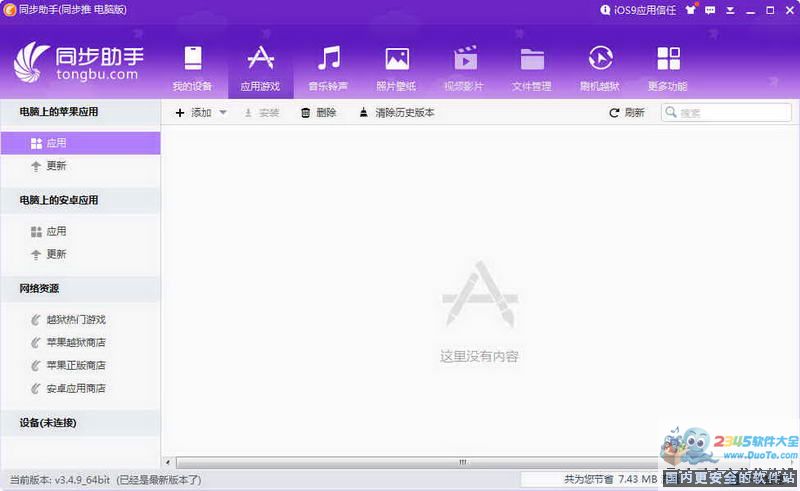Image resolution: width=800 pixels, height=491 pixels.
Task: Select 更新 under 电脑上的苹果应用
Action: (56, 166)
